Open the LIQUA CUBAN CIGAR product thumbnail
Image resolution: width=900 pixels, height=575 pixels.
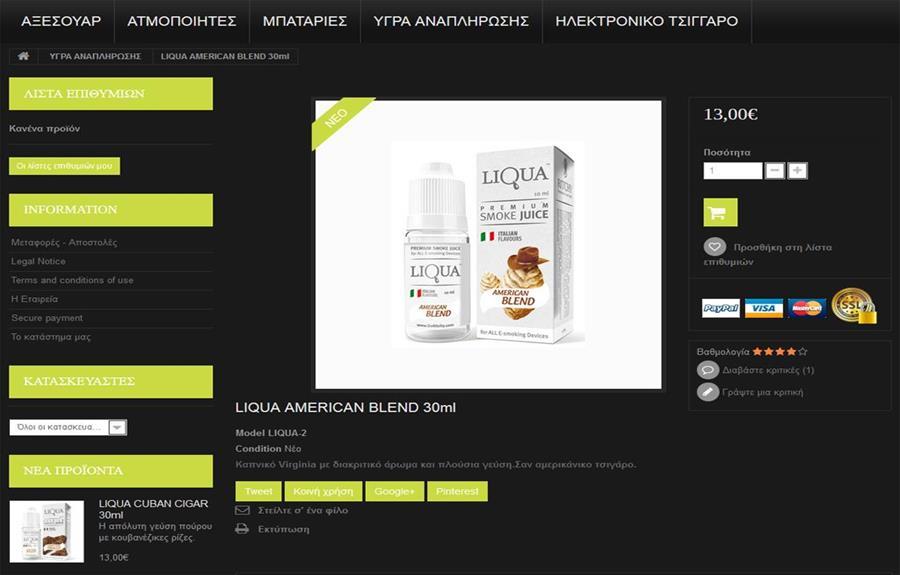coord(46,531)
